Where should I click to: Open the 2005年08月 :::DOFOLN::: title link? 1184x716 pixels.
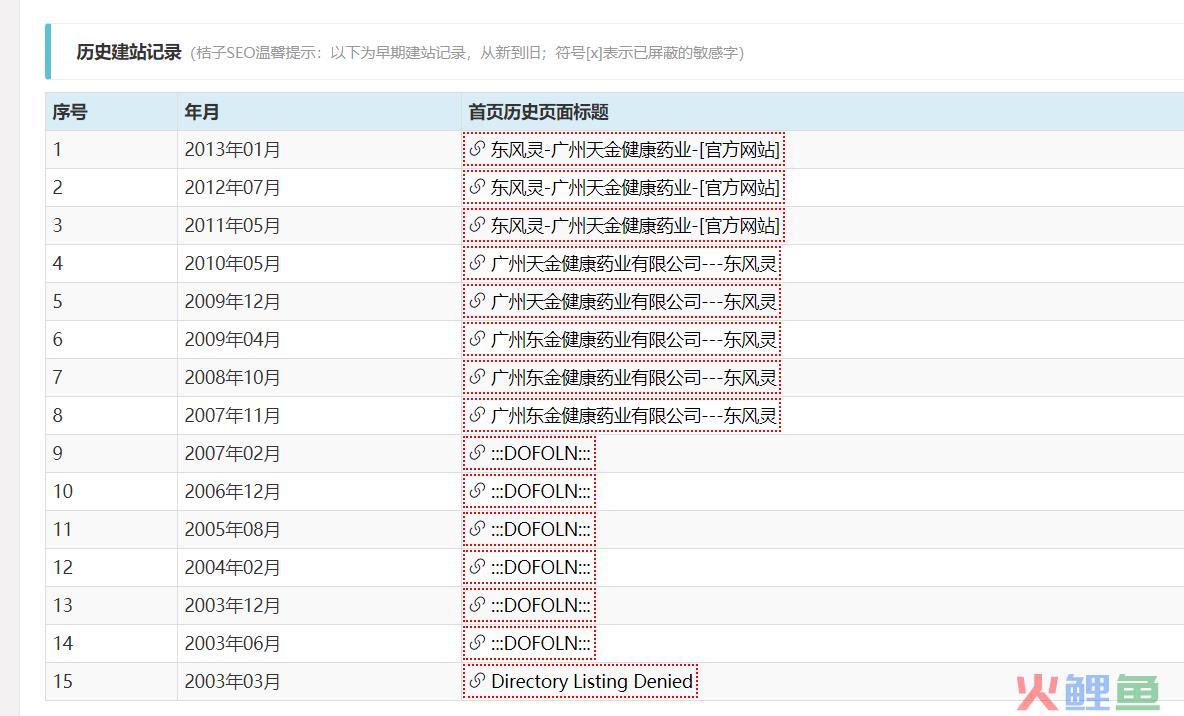point(541,529)
